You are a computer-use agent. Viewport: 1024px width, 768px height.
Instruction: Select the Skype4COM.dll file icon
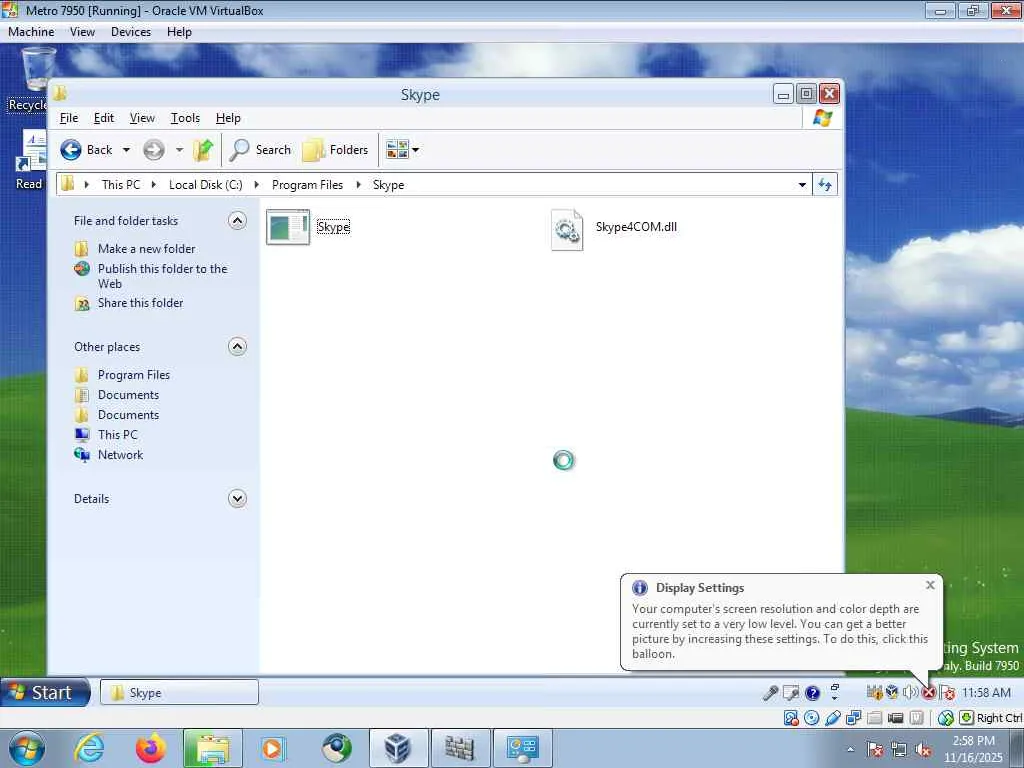(566, 229)
